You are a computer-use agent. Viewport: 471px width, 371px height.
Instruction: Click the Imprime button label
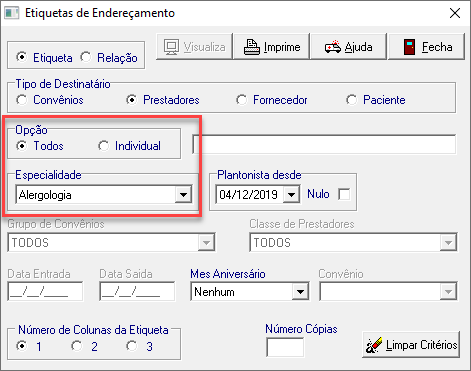pos(282,47)
